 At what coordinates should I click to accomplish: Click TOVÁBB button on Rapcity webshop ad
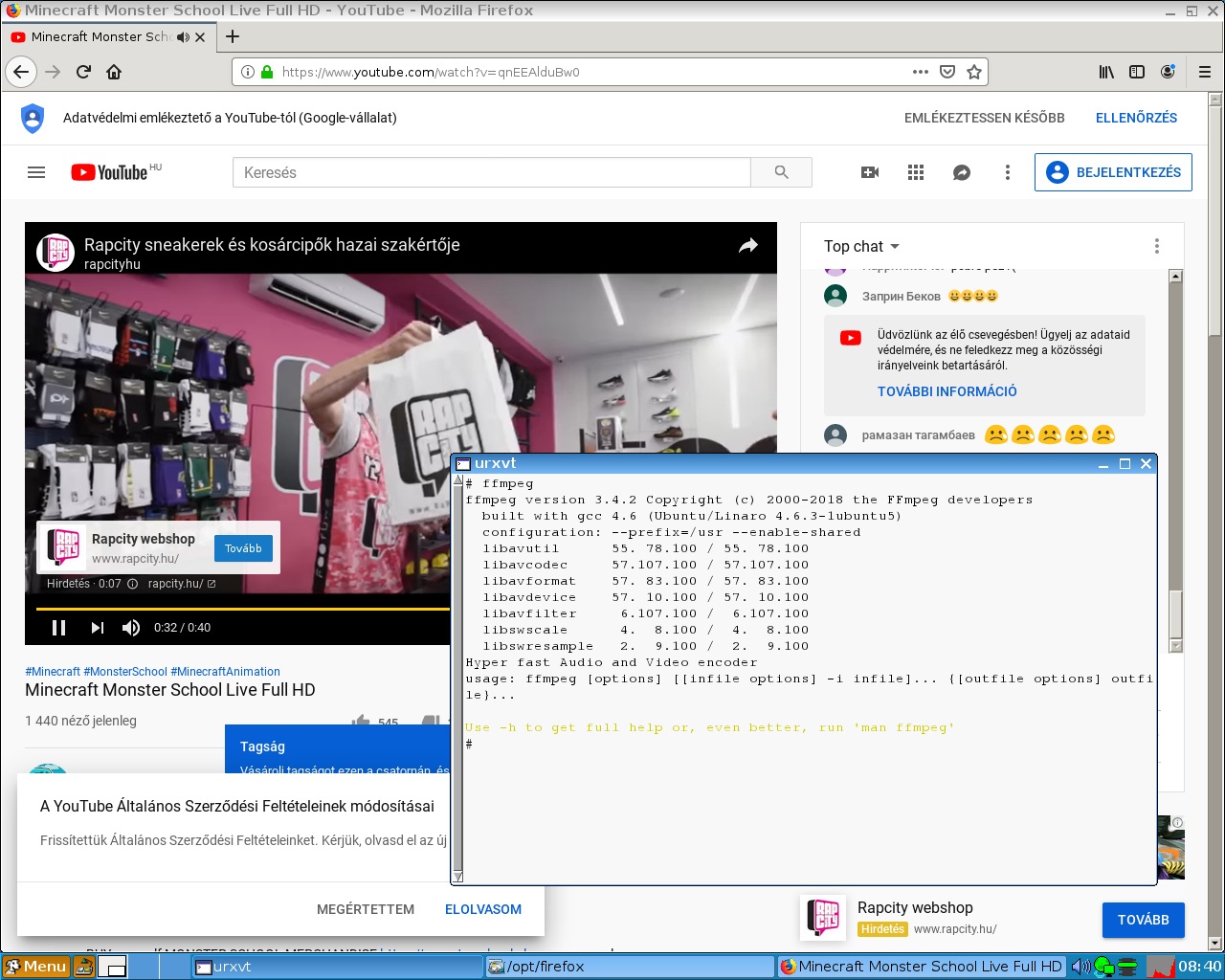click(1143, 920)
